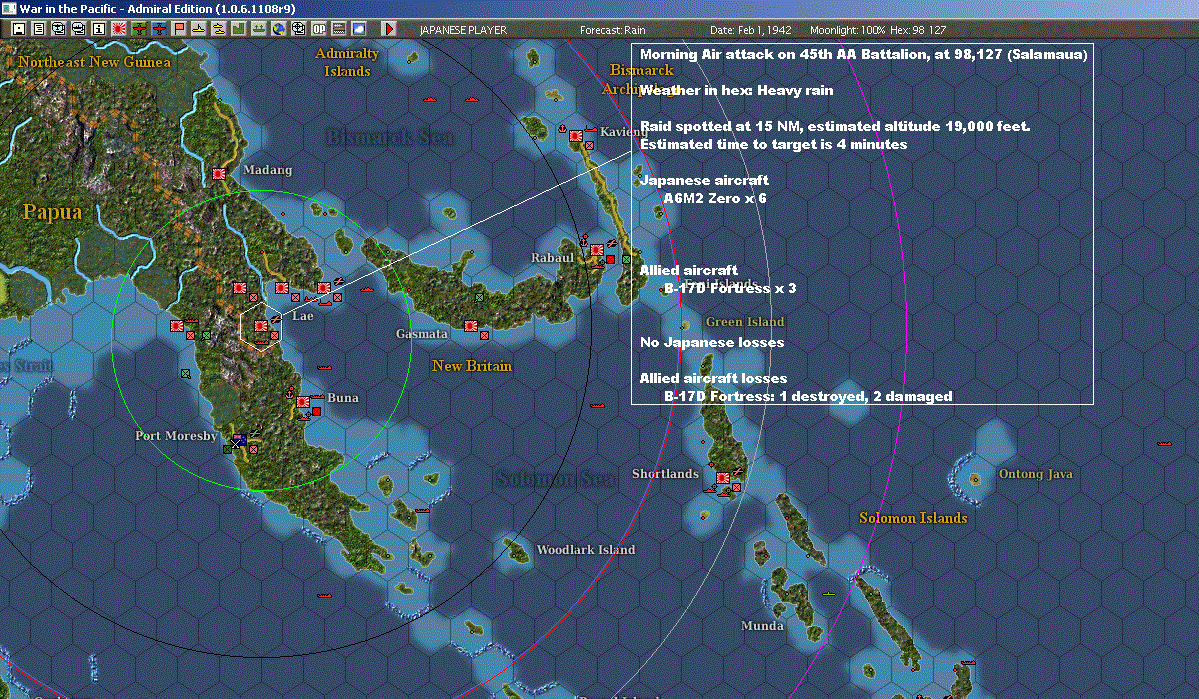Click the red ship icon near Ontong Java
This screenshot has height=699, width=1199.
point(1165,444)
